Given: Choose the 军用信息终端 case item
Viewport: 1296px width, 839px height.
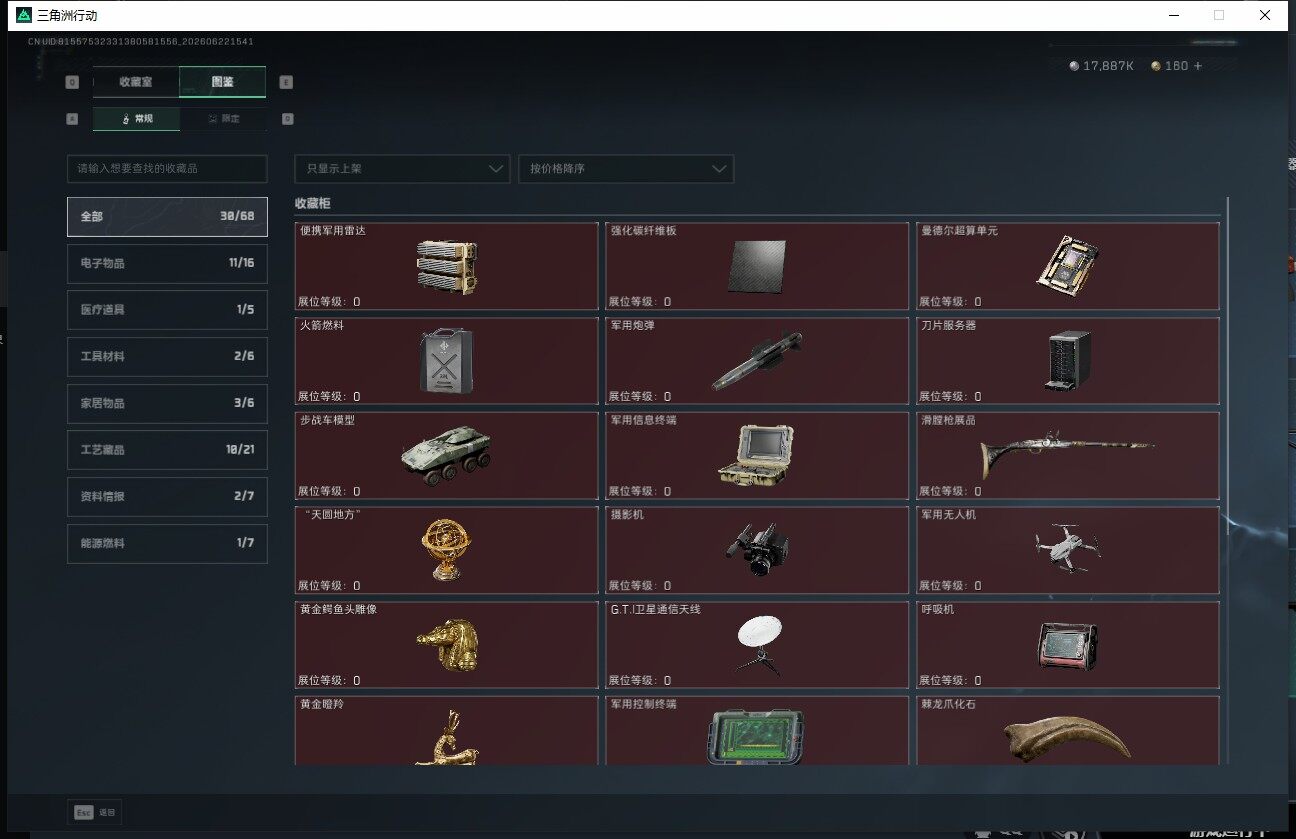Looking at the screenshot, I should click(x=757, y=455).
